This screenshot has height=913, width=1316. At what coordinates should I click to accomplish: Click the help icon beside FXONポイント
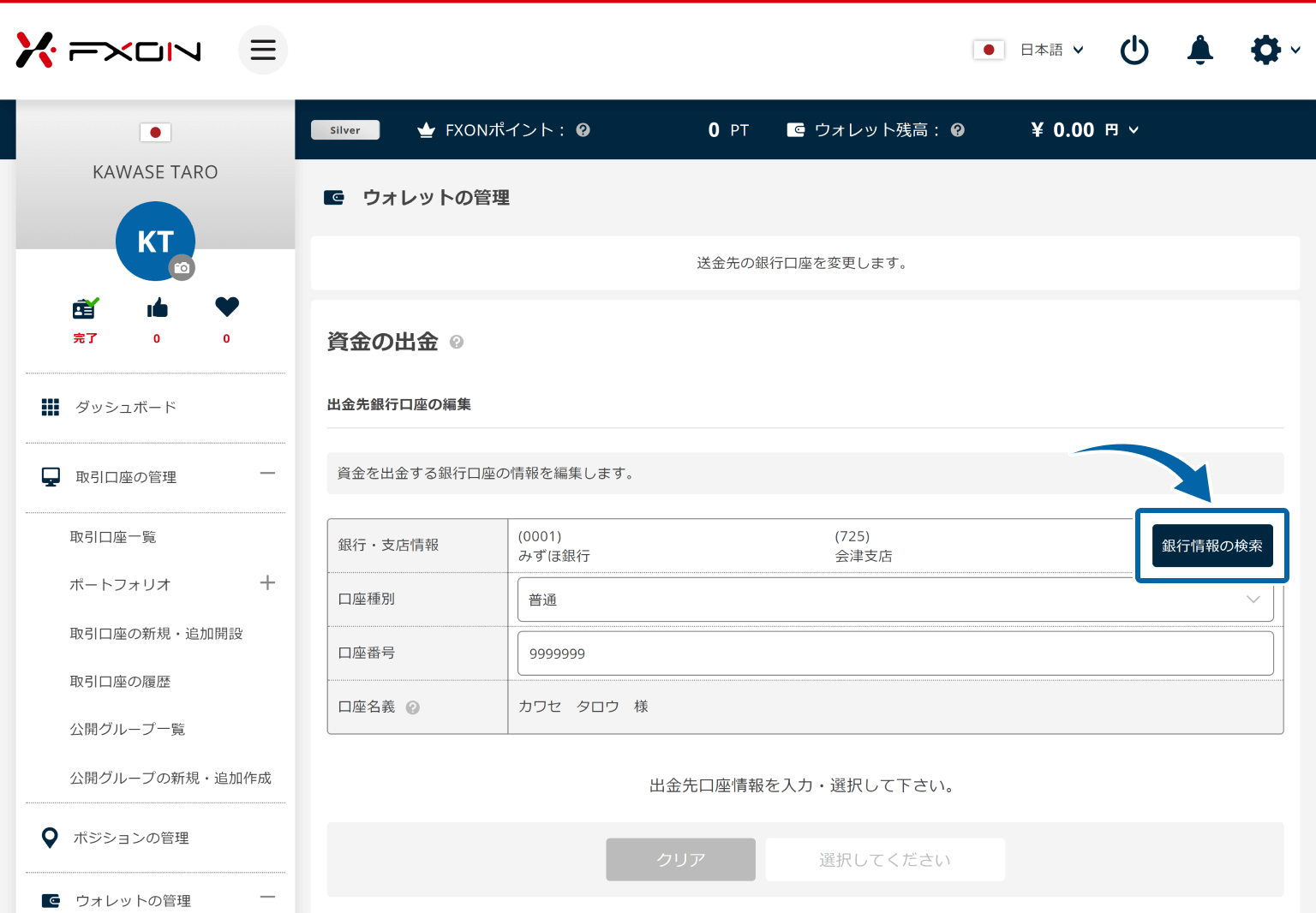tap(583, 130)
